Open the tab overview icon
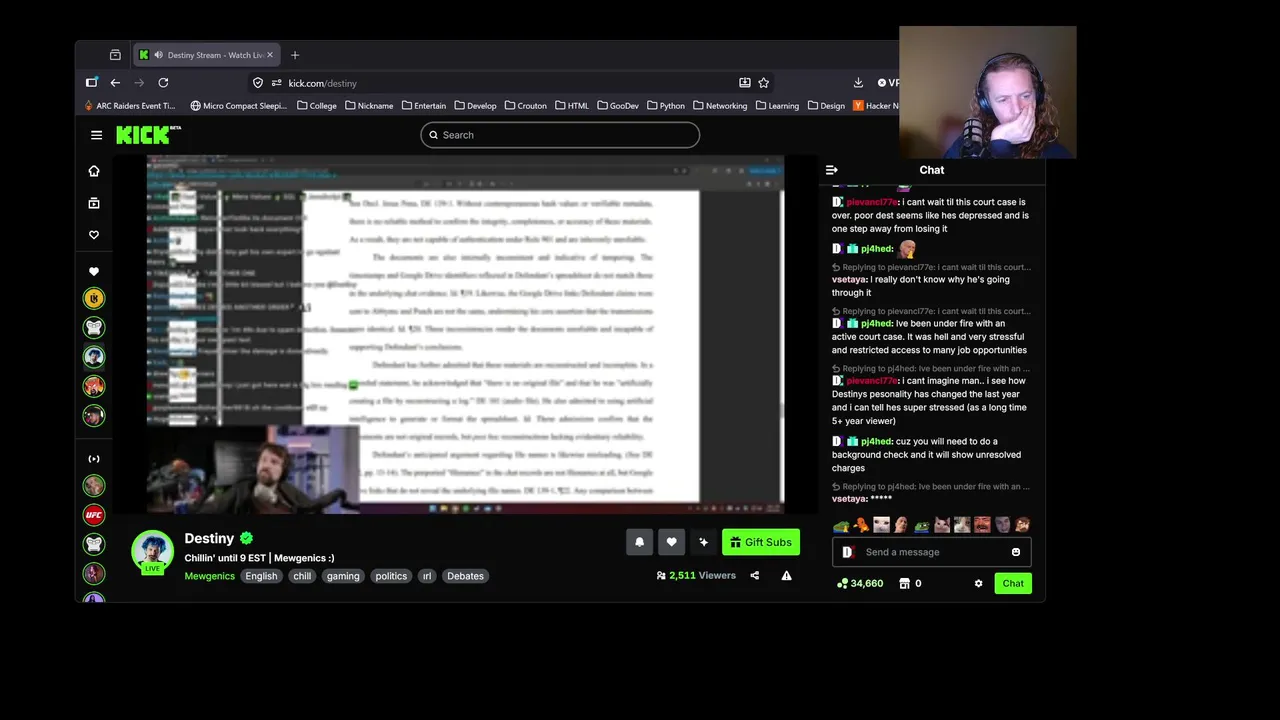The width and height of the screenshot is (1280, 720). (115, 55)
